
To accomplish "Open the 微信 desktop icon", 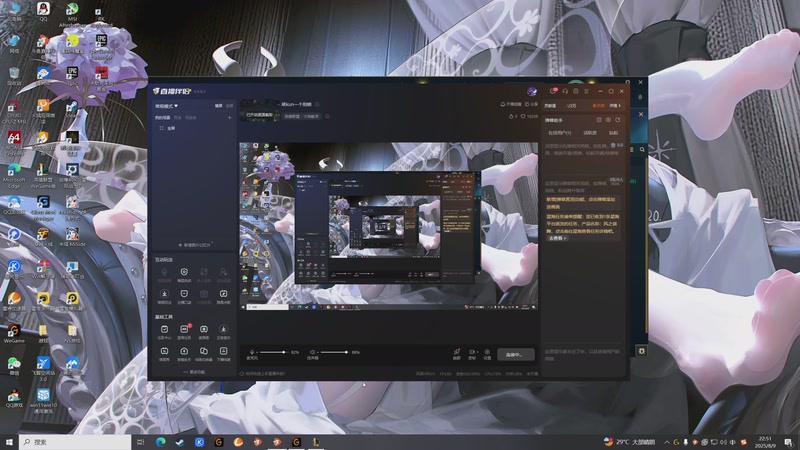I will tap(14, 365).
